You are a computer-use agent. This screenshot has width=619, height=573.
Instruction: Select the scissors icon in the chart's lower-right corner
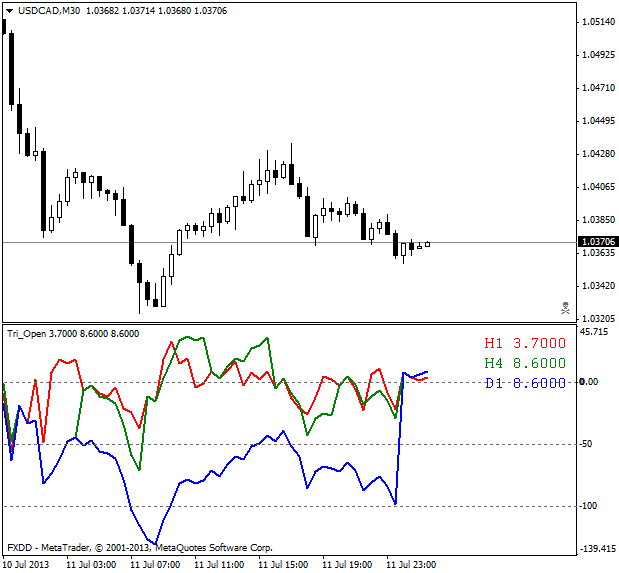(x=566, y=308)
